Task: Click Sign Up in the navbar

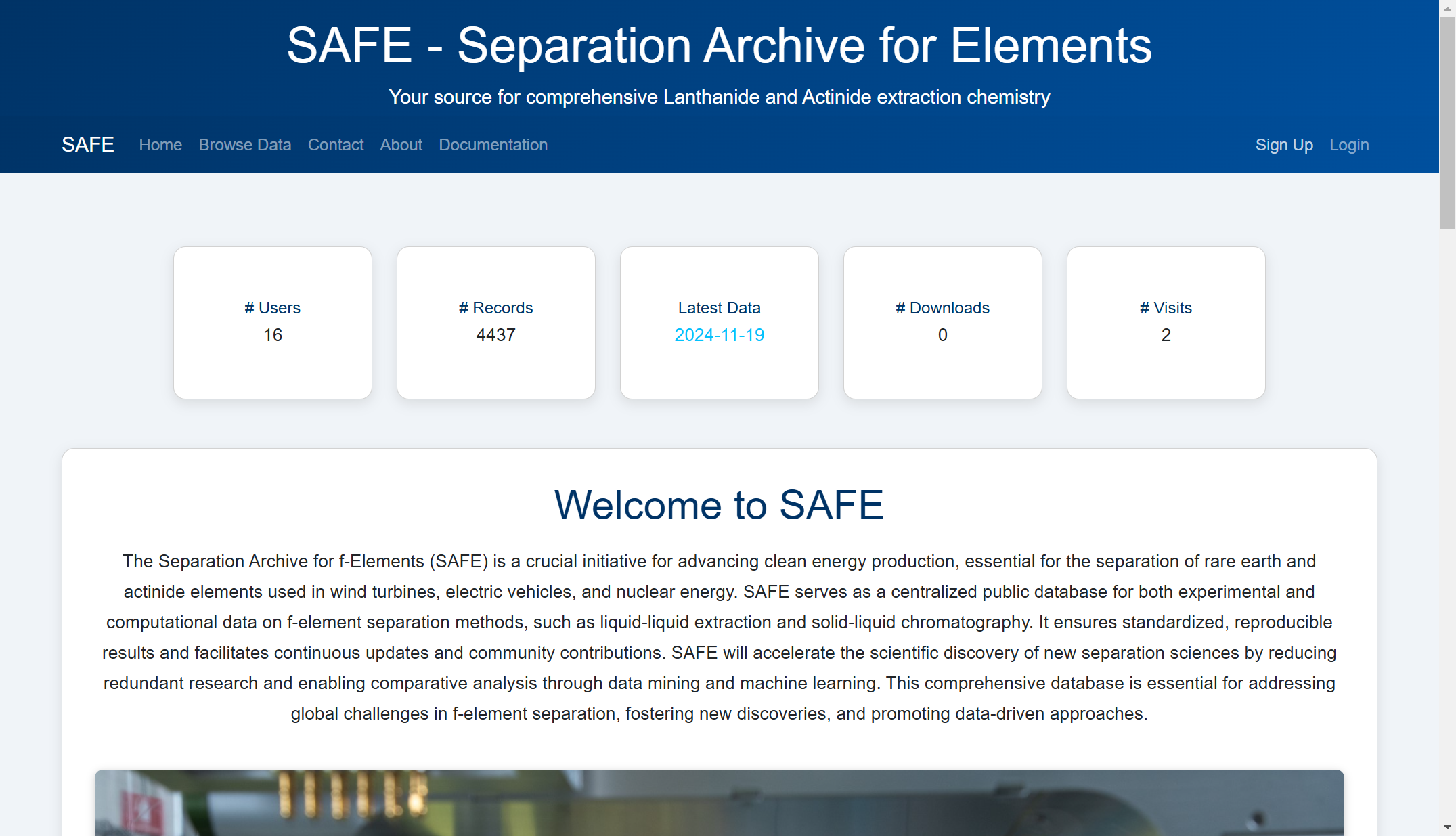Action: pyautogui.click(x=1284, y=145)
